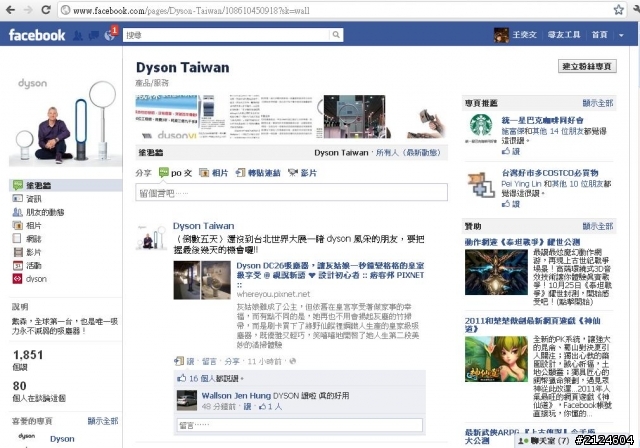Open the friend requests icon
The height and width of the screenshot is (448, 640).
78,35
